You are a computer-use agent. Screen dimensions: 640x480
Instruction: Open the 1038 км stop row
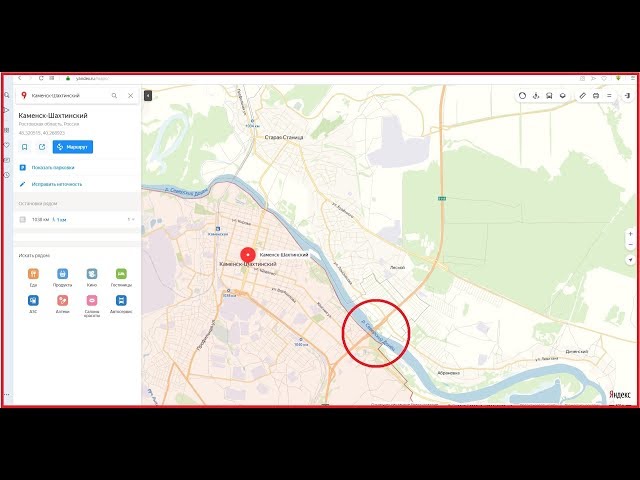77,220
